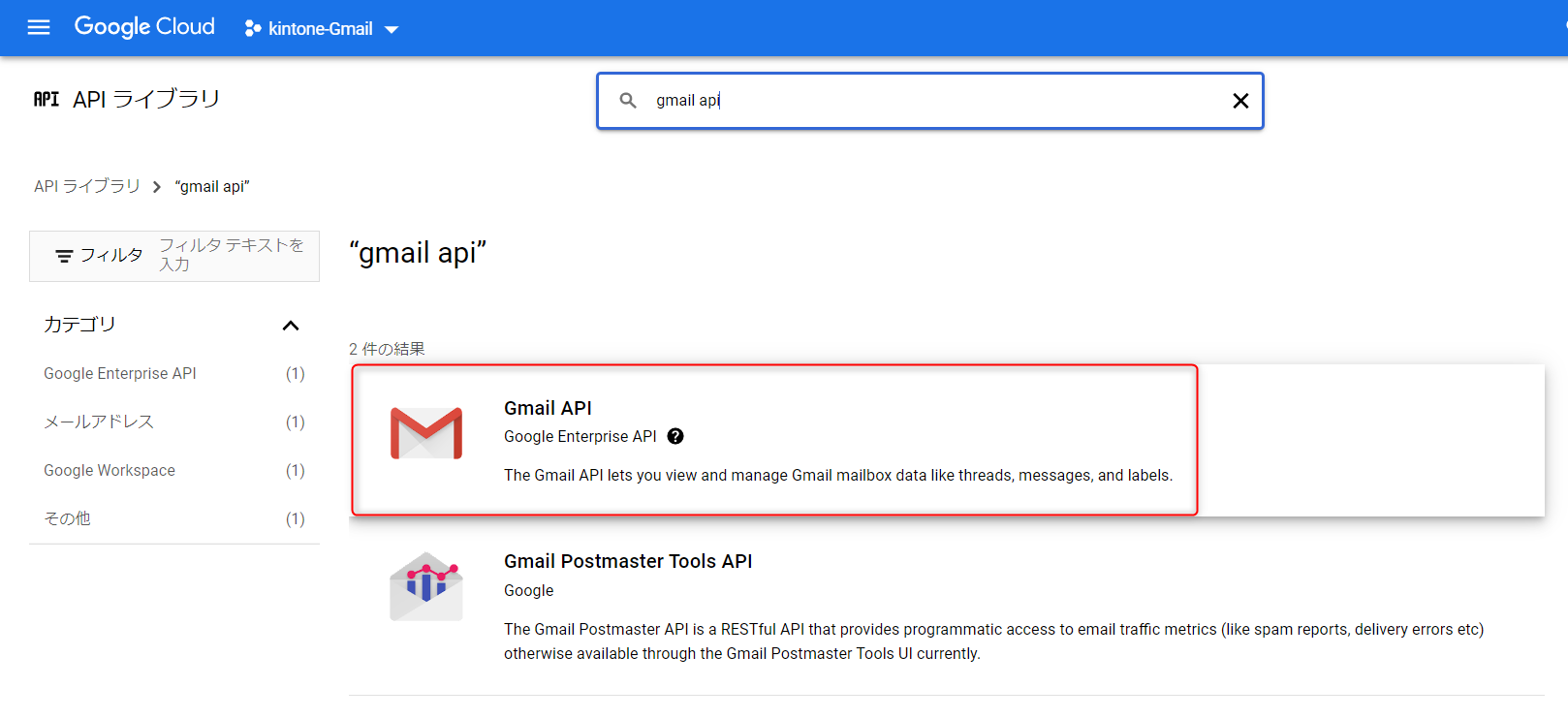
Task: Filter by メールアドレス category
Action: pyautogui.click(x=99, y=422)
